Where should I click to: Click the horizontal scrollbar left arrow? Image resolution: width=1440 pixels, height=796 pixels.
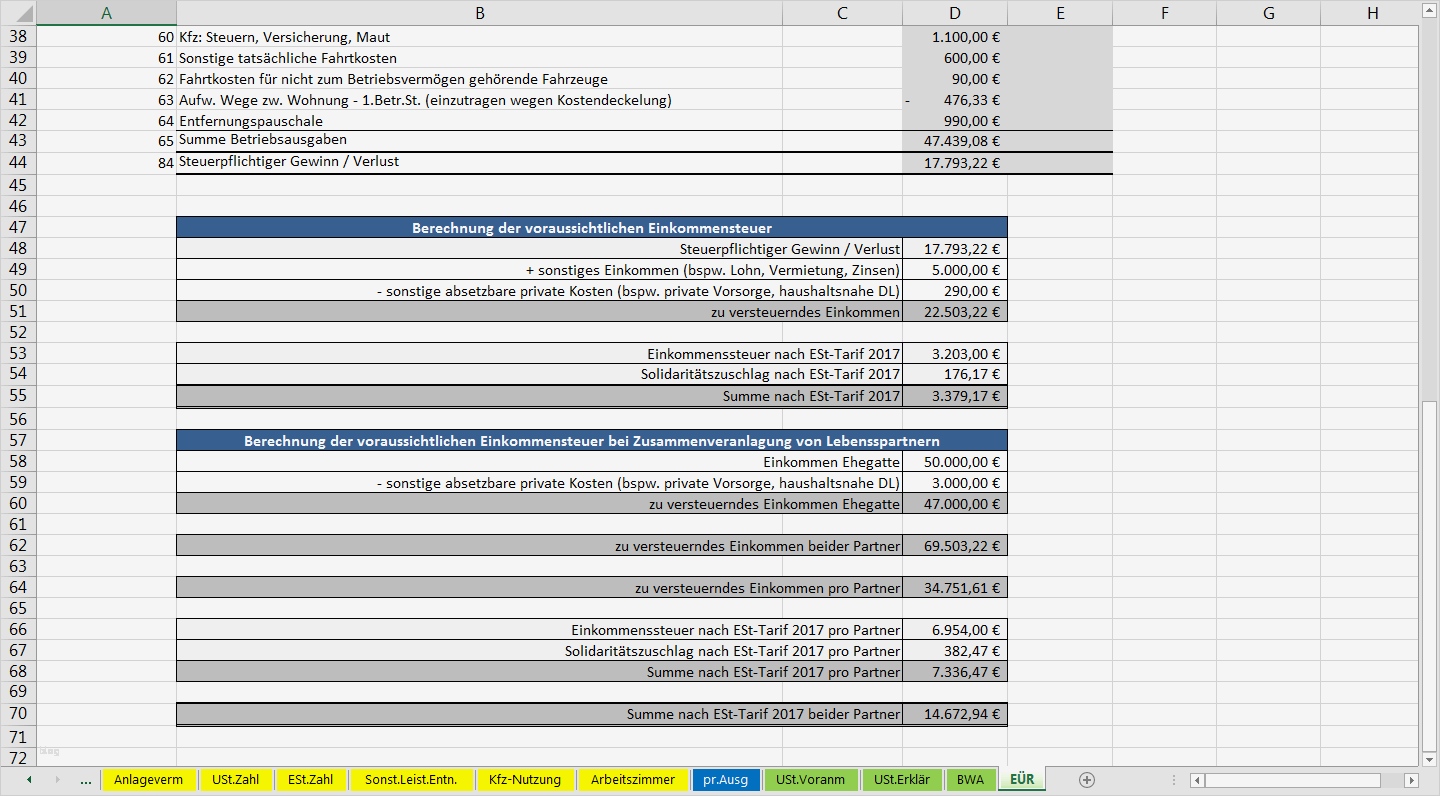pos(1198,780)
